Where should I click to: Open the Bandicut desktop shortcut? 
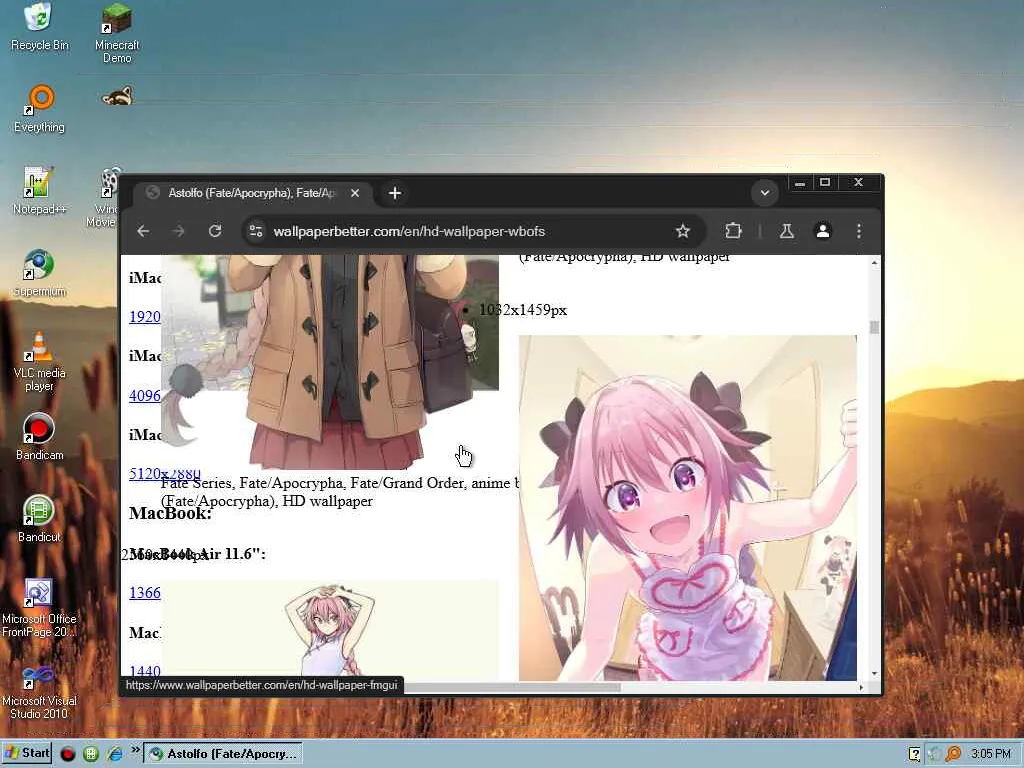39,519
